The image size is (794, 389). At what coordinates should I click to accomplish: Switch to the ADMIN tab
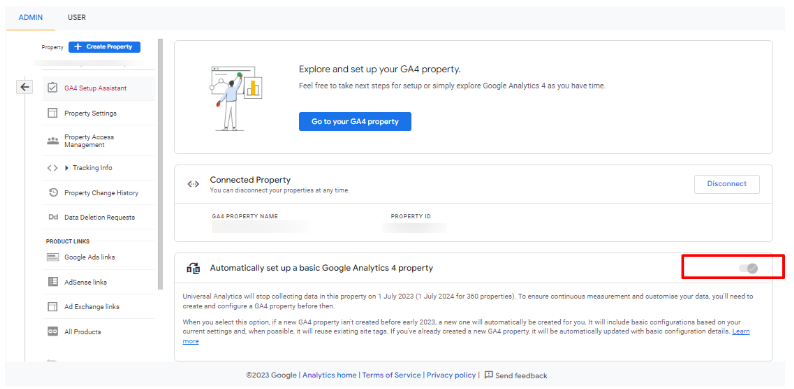click(x=30, y=17)
